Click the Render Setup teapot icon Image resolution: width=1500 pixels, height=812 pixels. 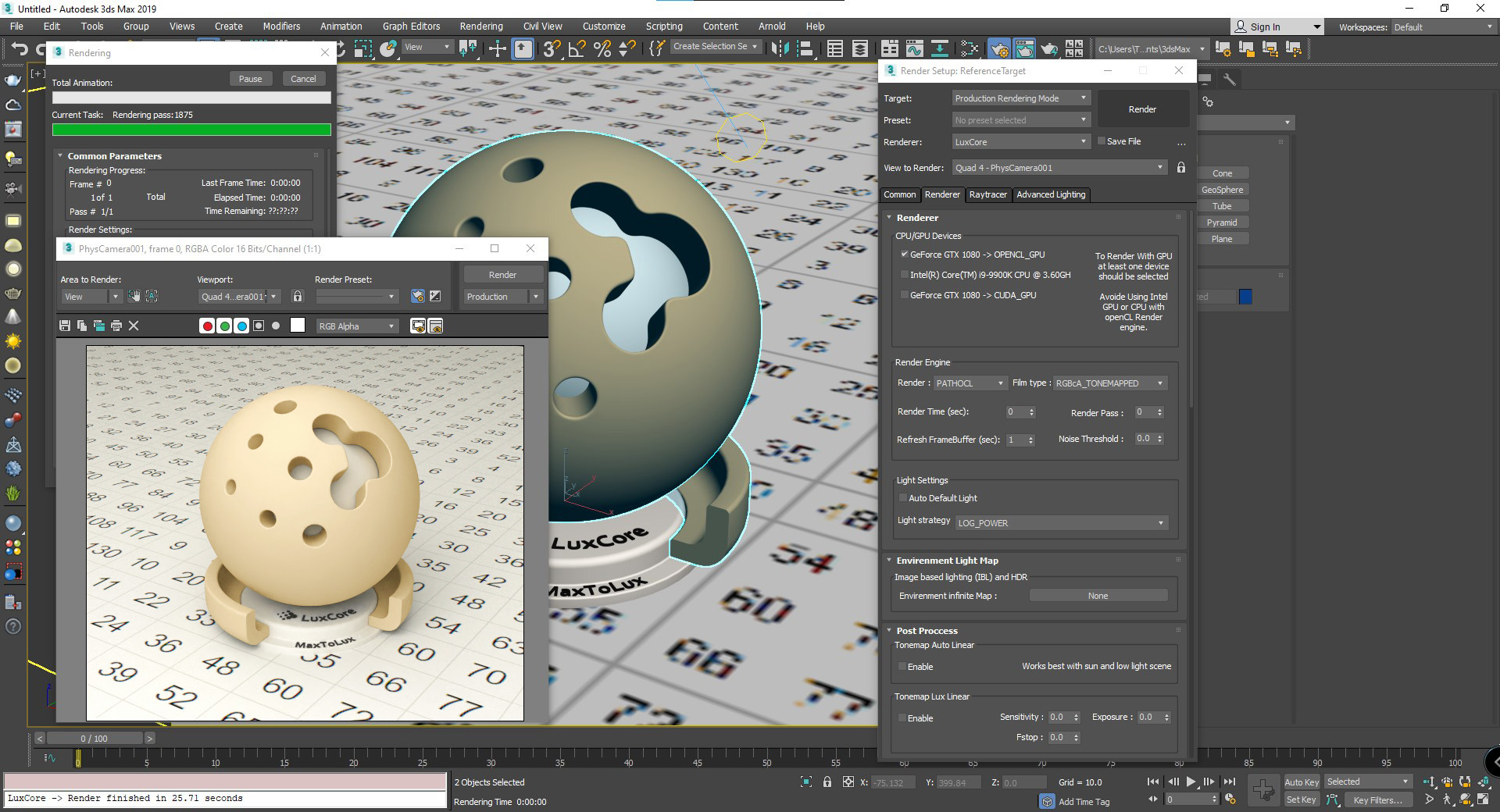point(999,48)
